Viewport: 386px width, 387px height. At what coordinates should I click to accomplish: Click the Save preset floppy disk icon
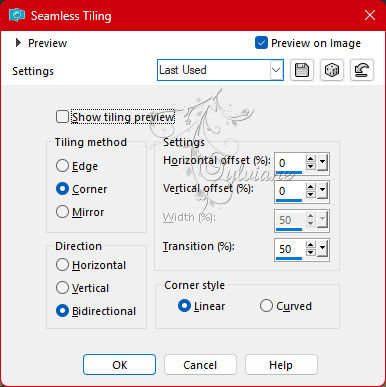[302, 70]
